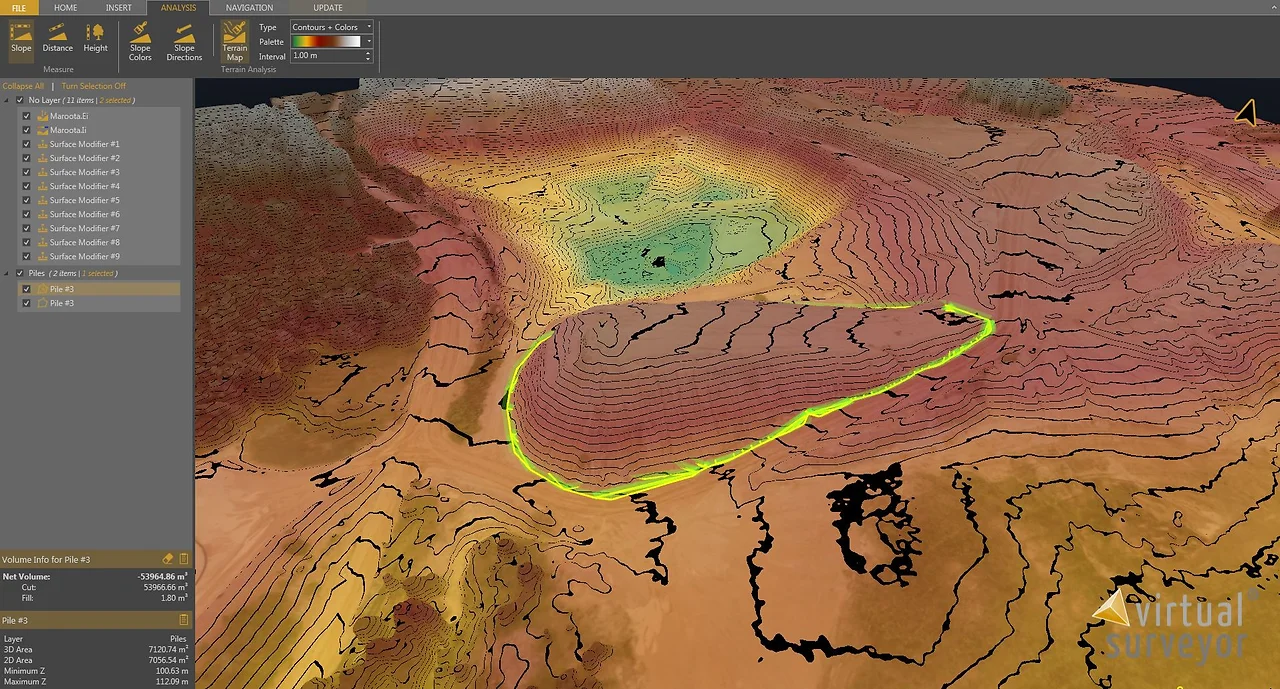Click the Collapse All link
Screen dimensions: 1280x689
23,86
